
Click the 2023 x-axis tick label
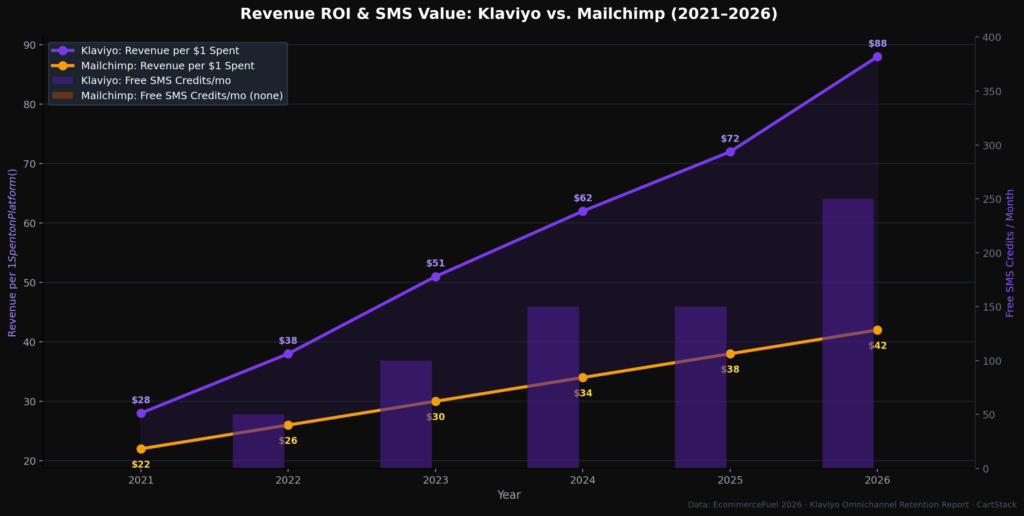click(x=436, y=480)
